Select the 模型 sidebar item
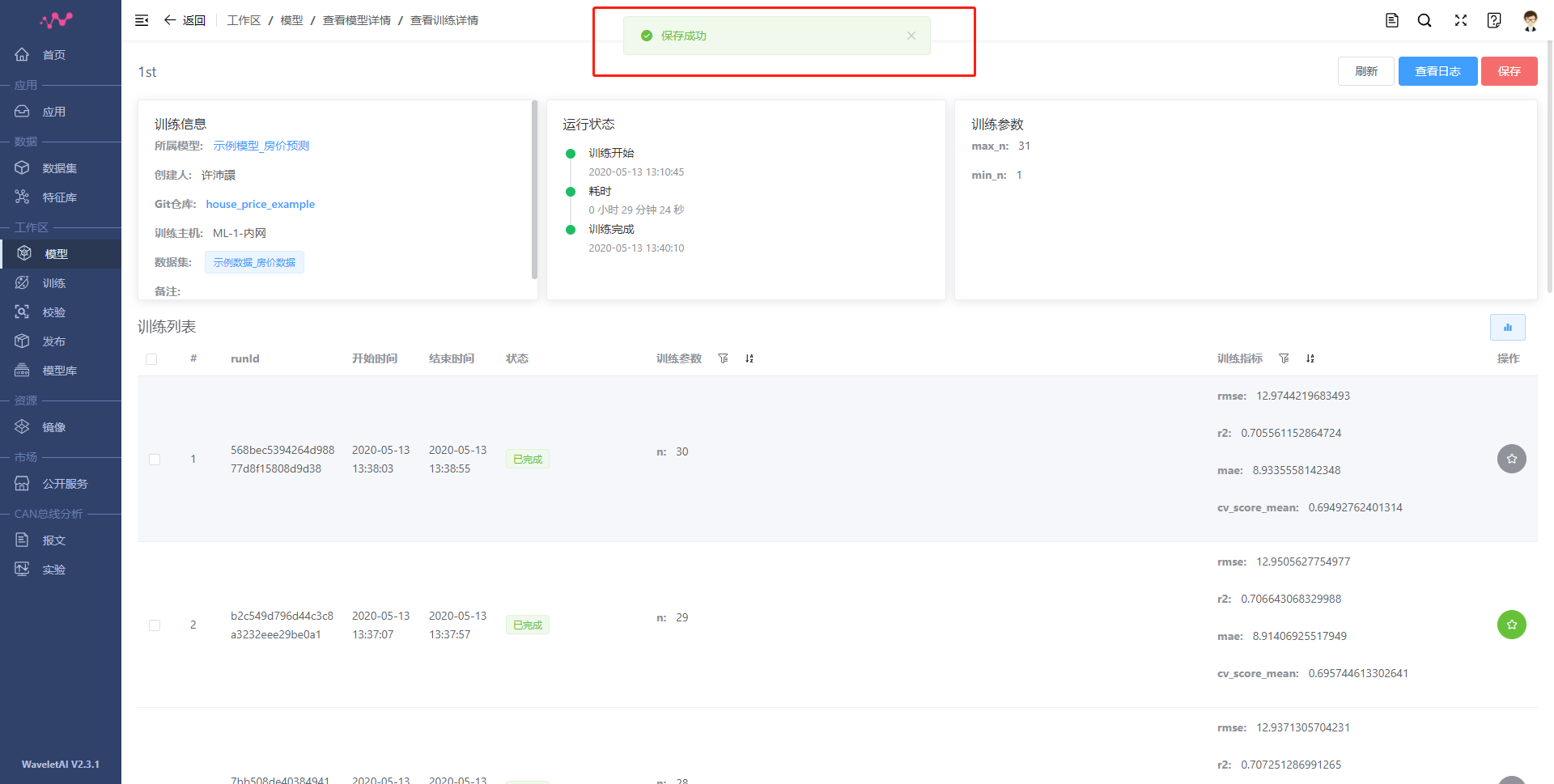Image resolution: width=1554 pixels, height=784 pixels. 61,254
